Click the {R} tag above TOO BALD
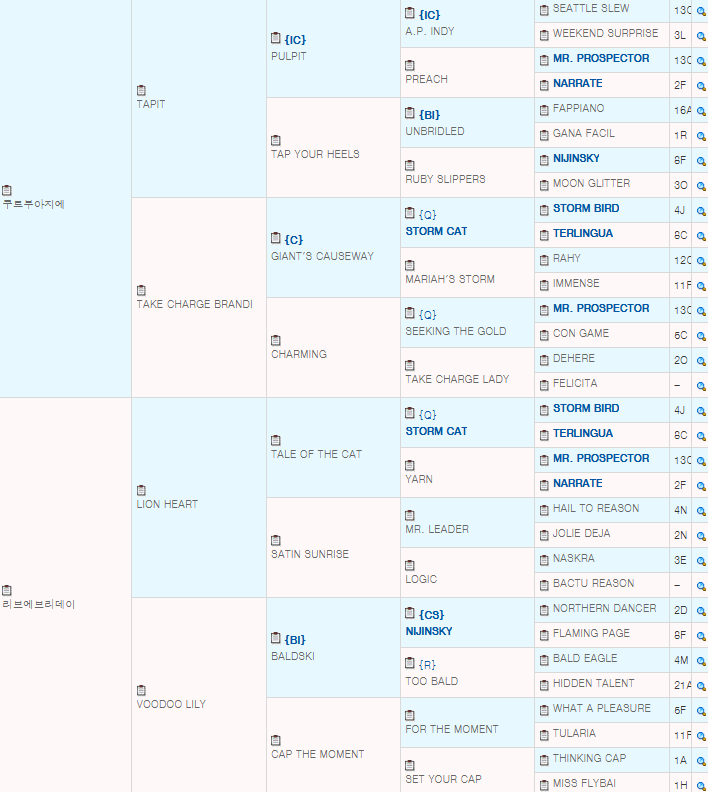This screenshot has width=708, height=792. (x=427, y=665)
